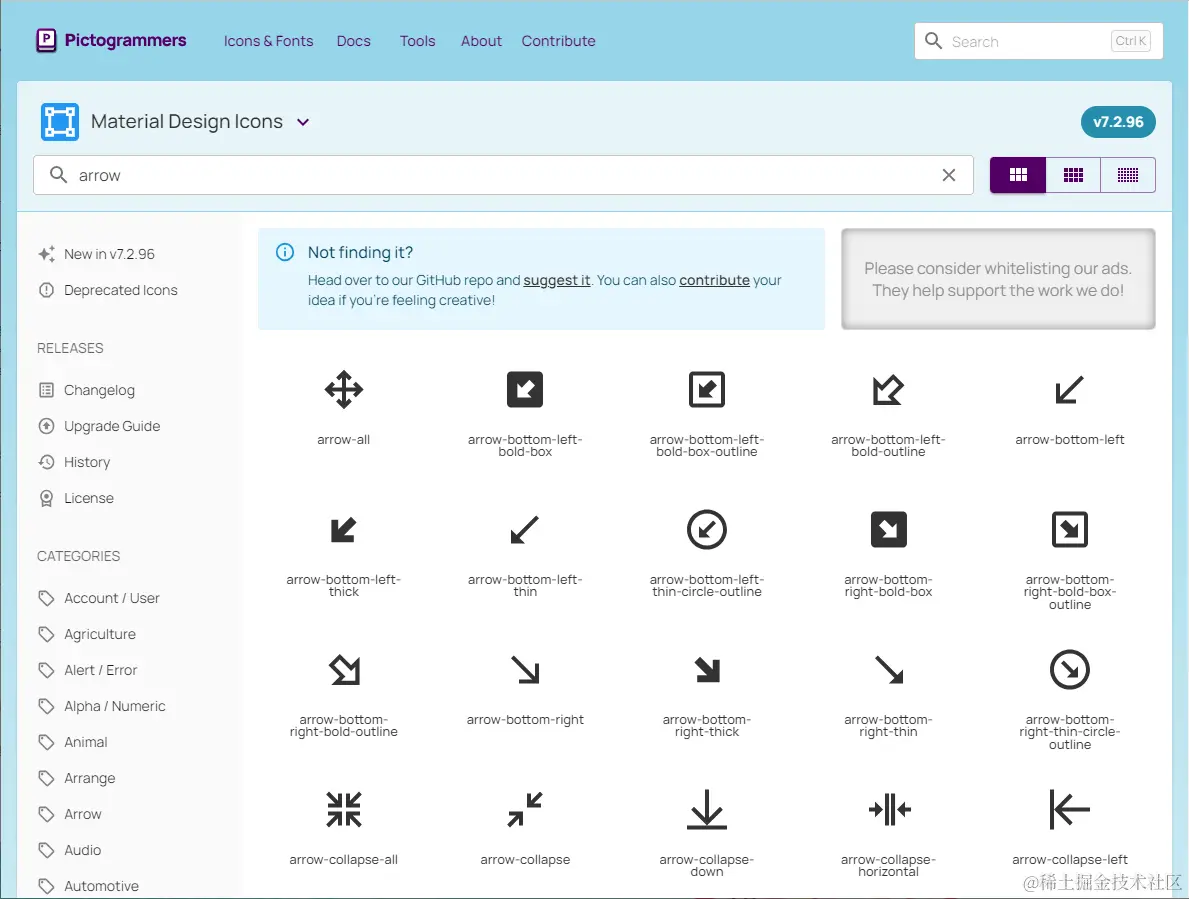This screenshot has height=899, width=1189.
Task: Click the Pictogrammers logo
Action: [x=111, y=40]
